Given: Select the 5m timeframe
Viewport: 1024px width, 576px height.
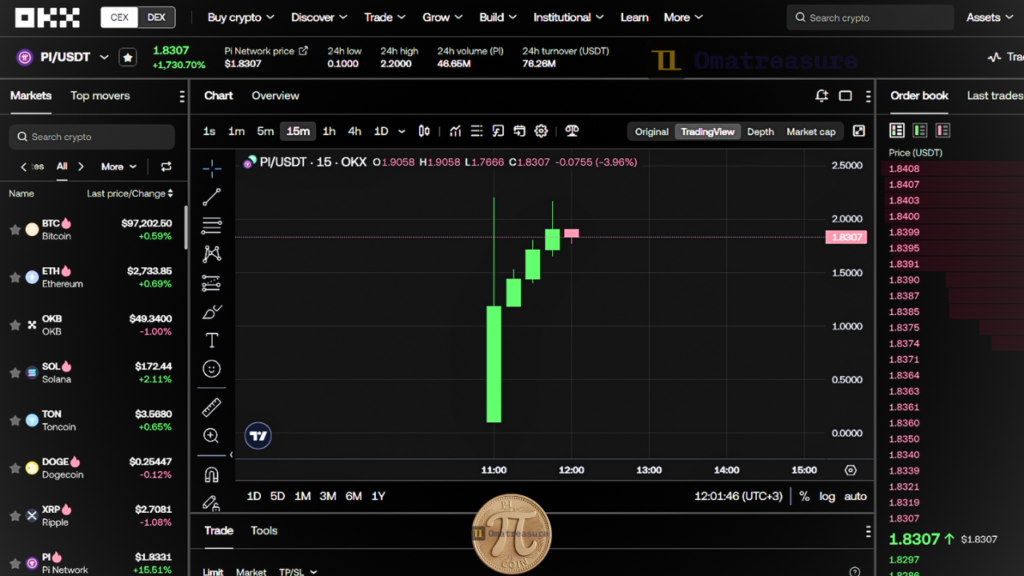Looking at the screenshot, I should click(x=265, y=131).
